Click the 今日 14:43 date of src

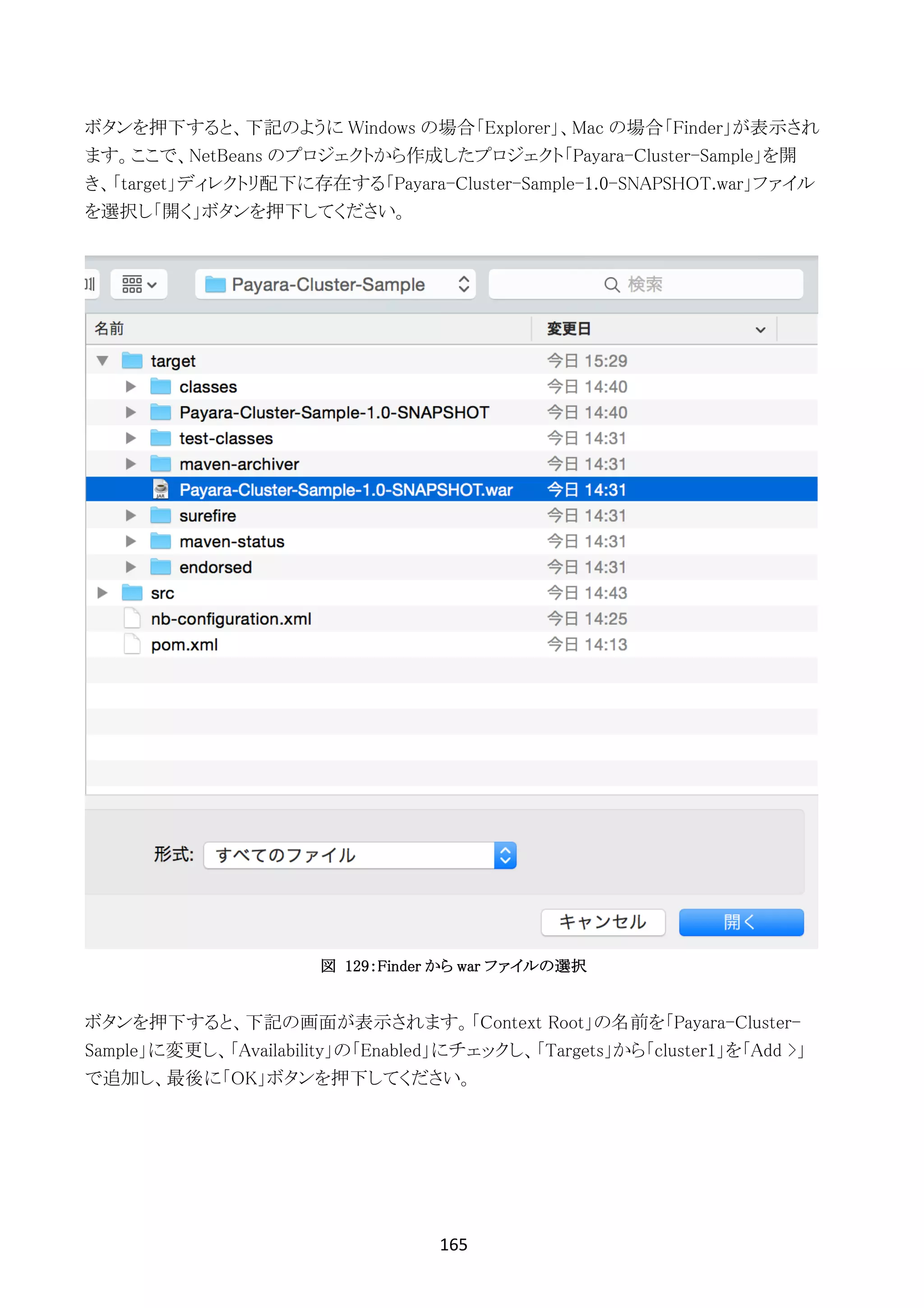coord(587,593)
